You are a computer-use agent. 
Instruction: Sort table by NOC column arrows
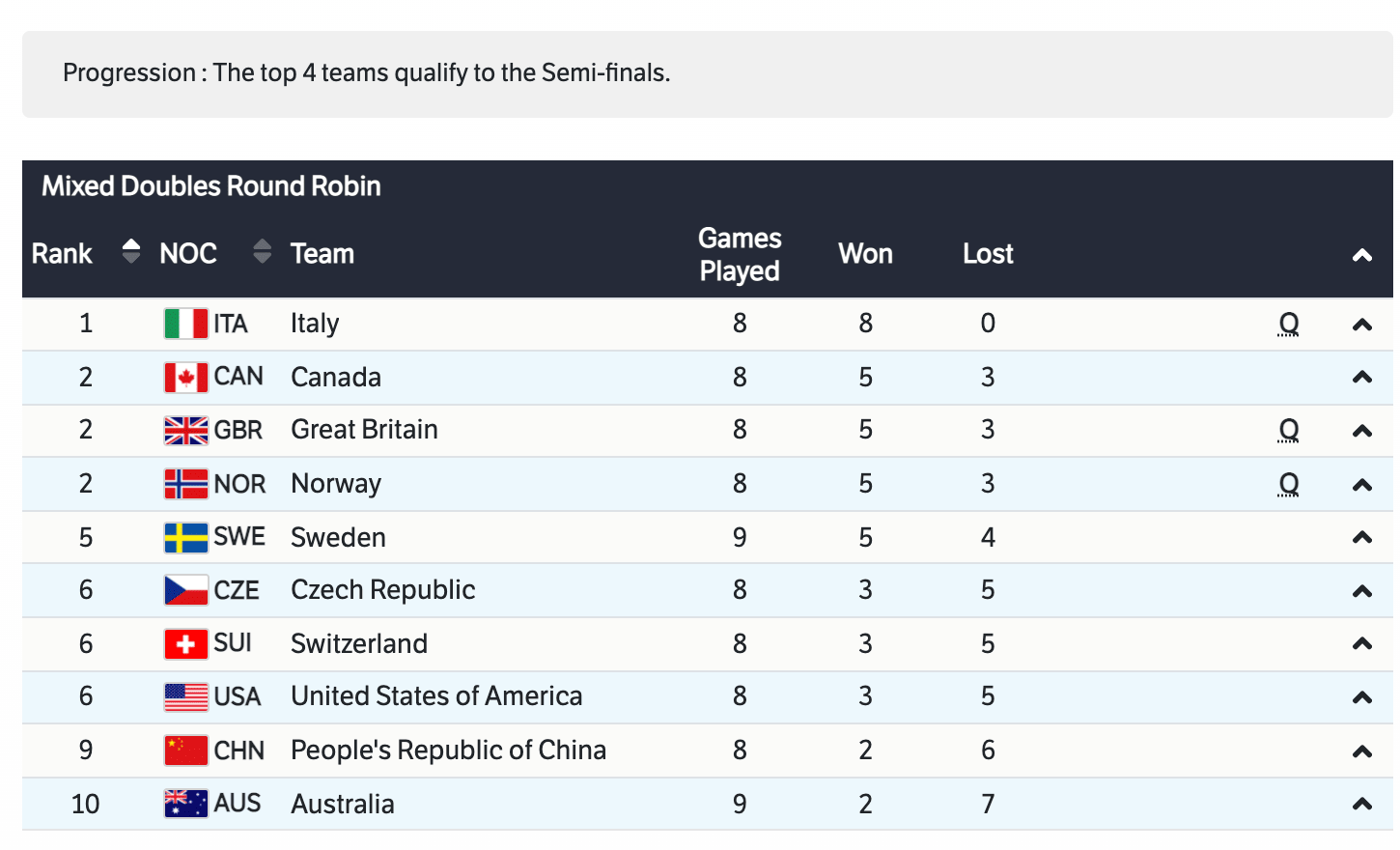point(262,252)
